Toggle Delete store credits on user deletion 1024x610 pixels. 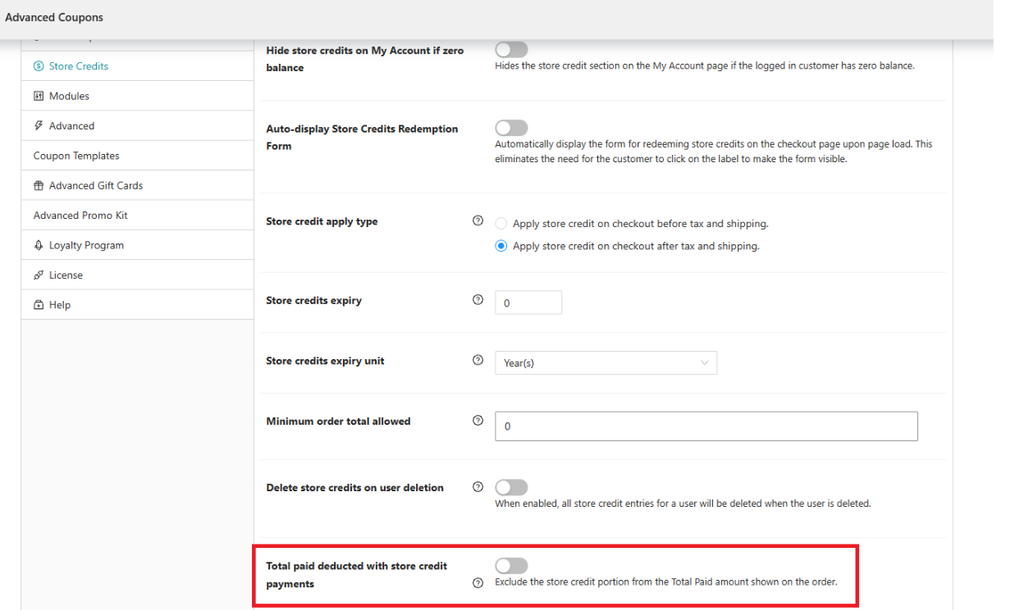511,487
